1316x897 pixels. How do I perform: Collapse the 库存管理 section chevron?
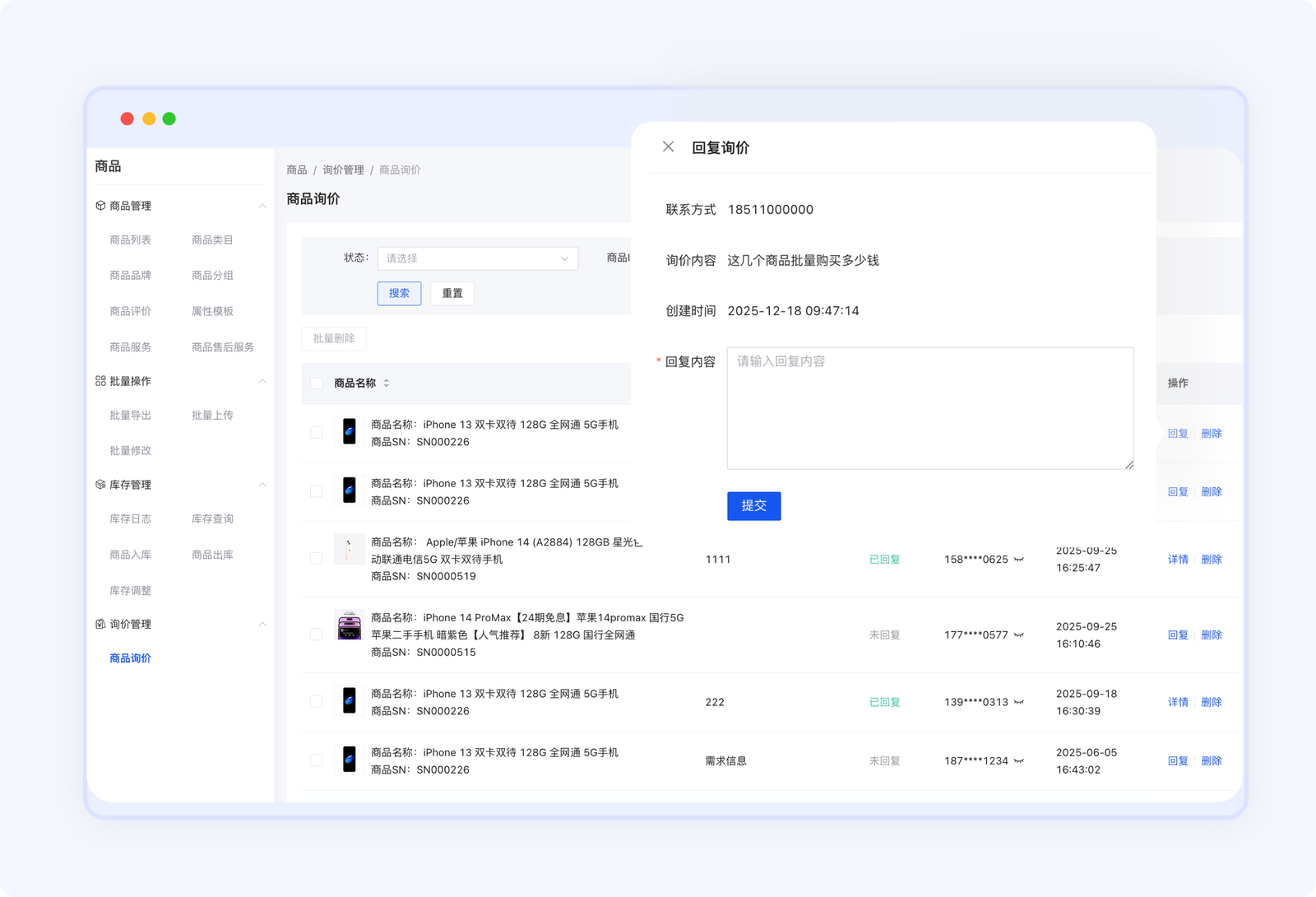(262, 485)
